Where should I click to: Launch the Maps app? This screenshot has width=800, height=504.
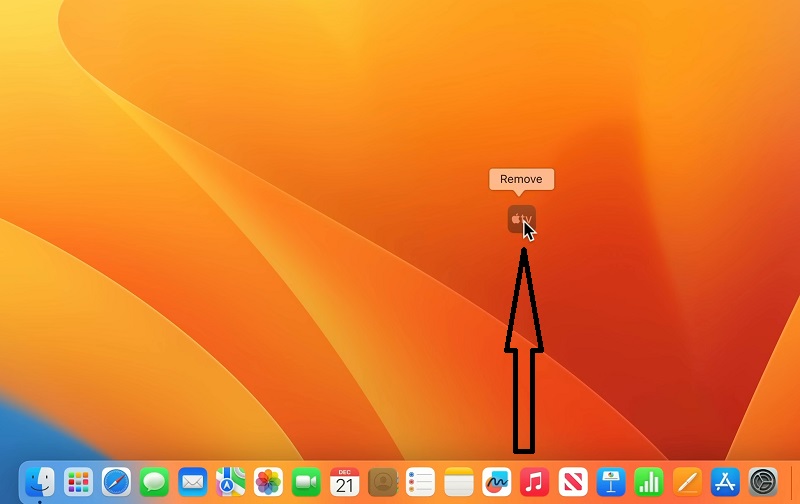point(230,482)
